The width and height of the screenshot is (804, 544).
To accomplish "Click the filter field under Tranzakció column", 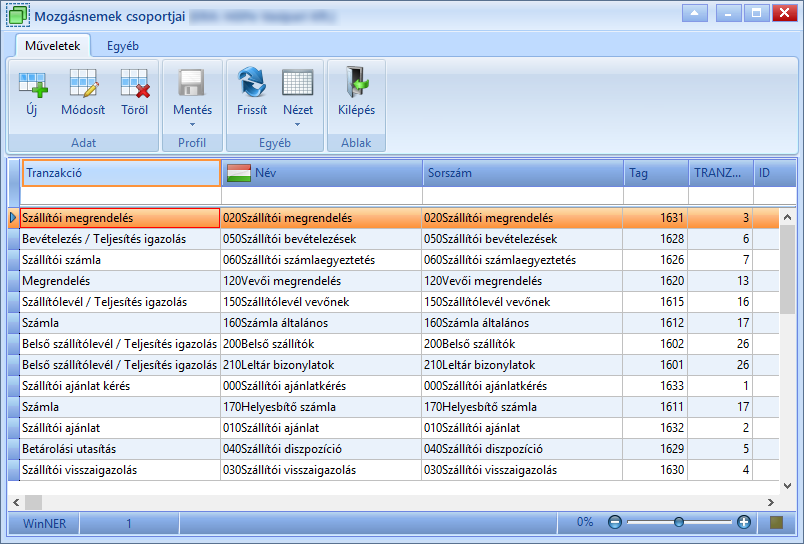I will point(121,196).
